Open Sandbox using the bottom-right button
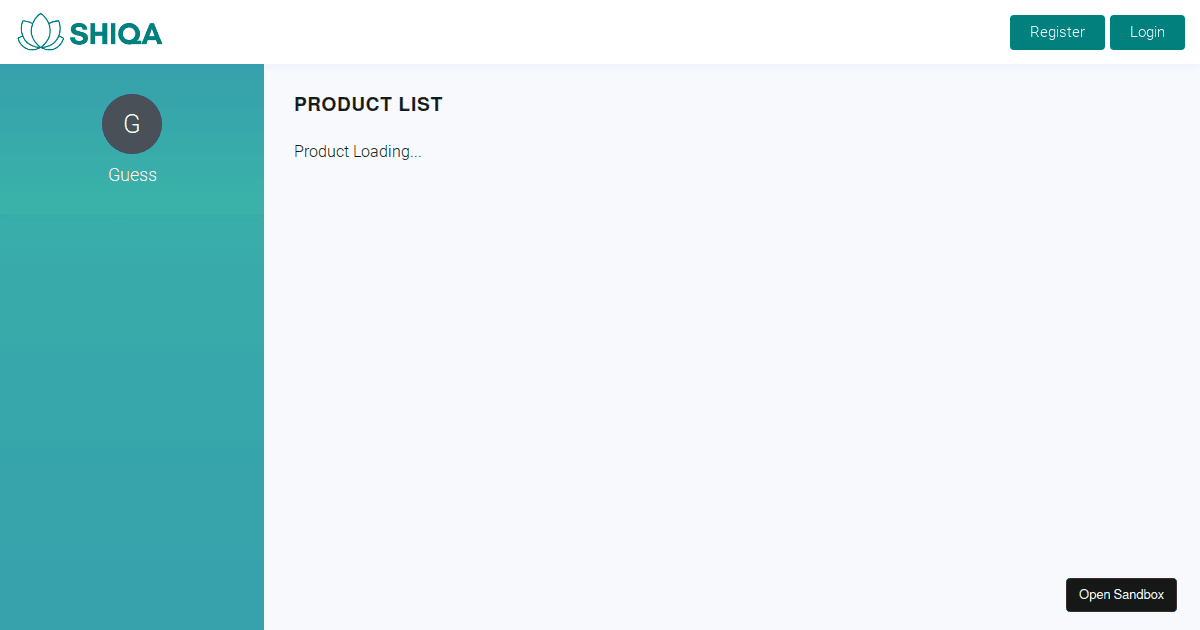 point(1121,595)
